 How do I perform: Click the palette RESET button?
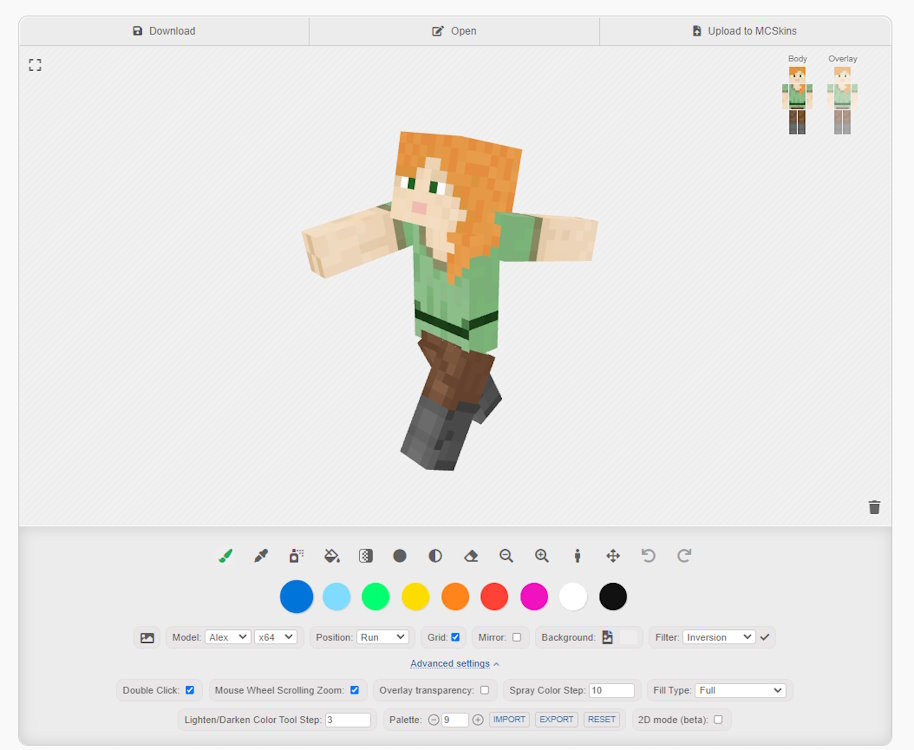(602, 720)
